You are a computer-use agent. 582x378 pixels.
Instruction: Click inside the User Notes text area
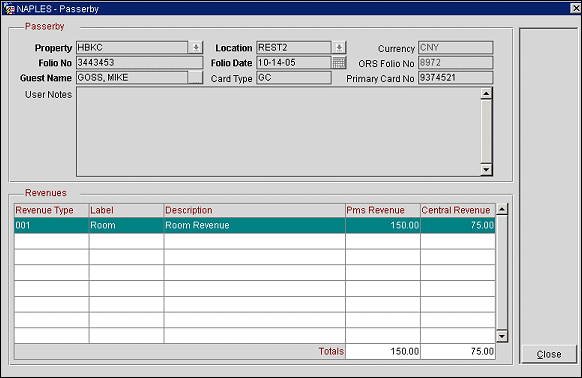click(x=278, y=132)
